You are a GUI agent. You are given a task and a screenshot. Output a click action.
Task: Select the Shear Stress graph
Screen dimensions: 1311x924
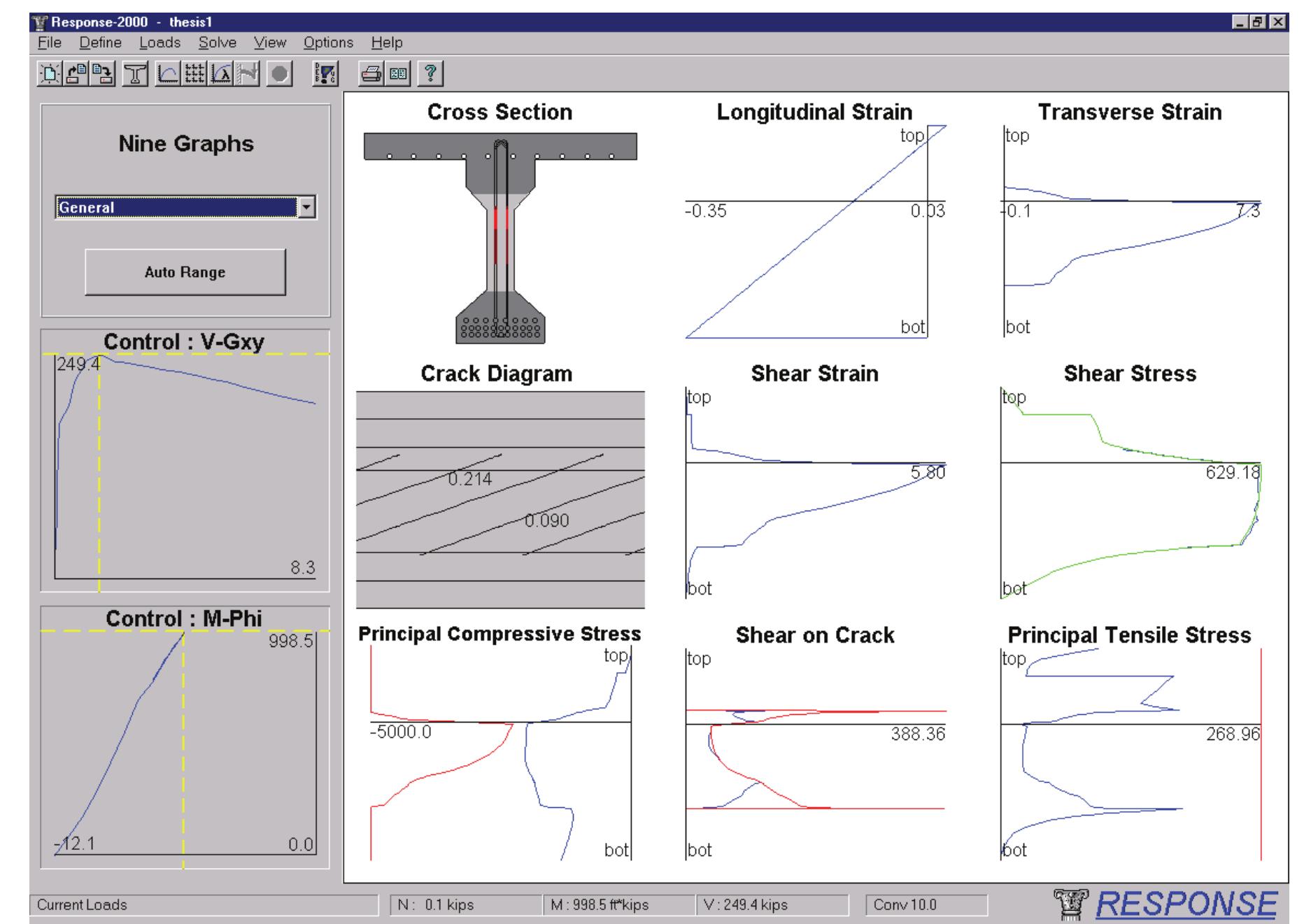tap(1131, 493)
